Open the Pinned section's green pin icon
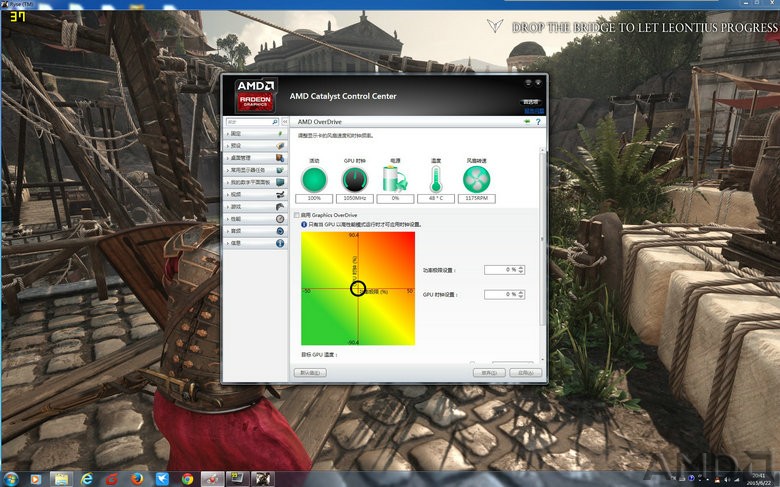Screen dimensions: 780x487 (280, 133)
